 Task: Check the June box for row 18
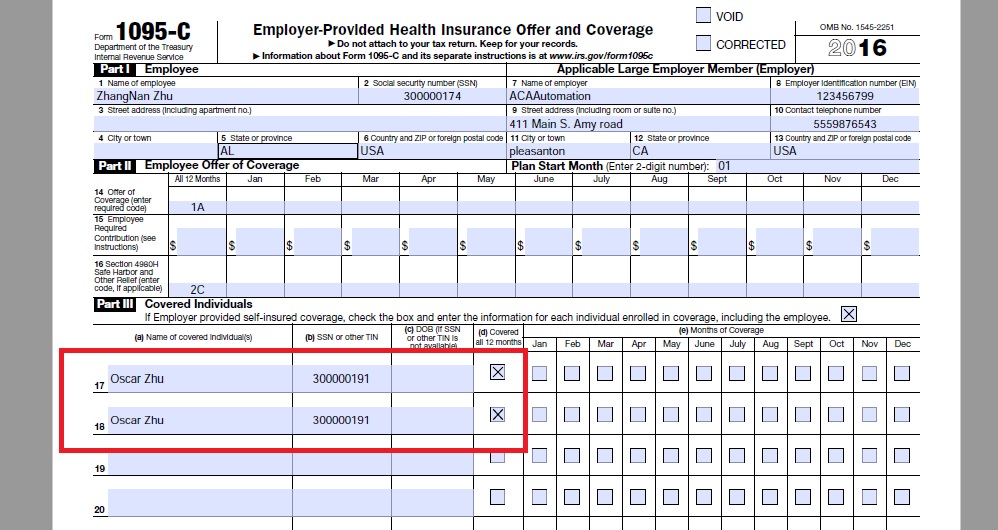pos(704,415)
